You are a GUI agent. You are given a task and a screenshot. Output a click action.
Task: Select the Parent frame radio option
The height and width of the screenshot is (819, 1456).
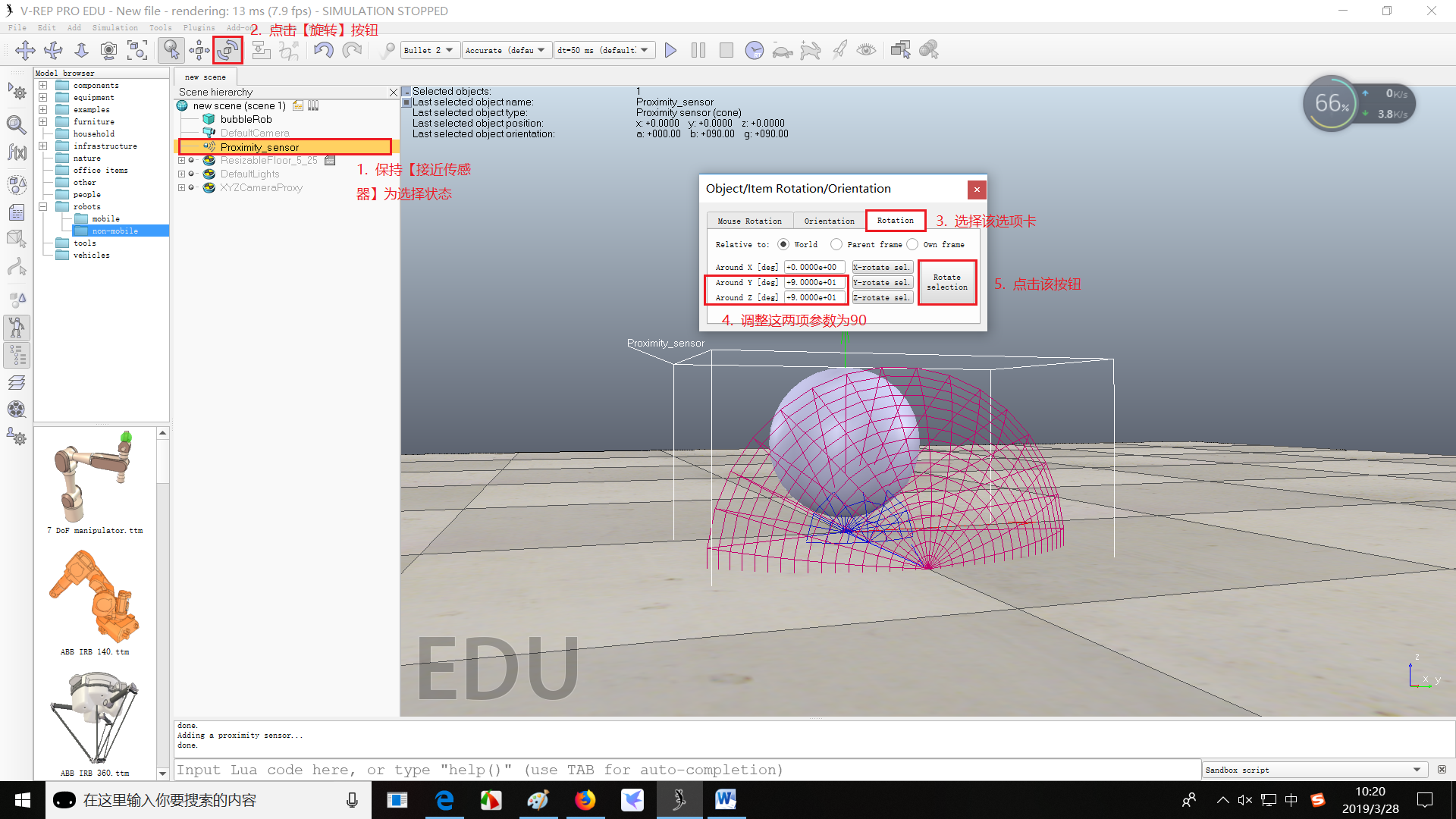click(836, 244)
